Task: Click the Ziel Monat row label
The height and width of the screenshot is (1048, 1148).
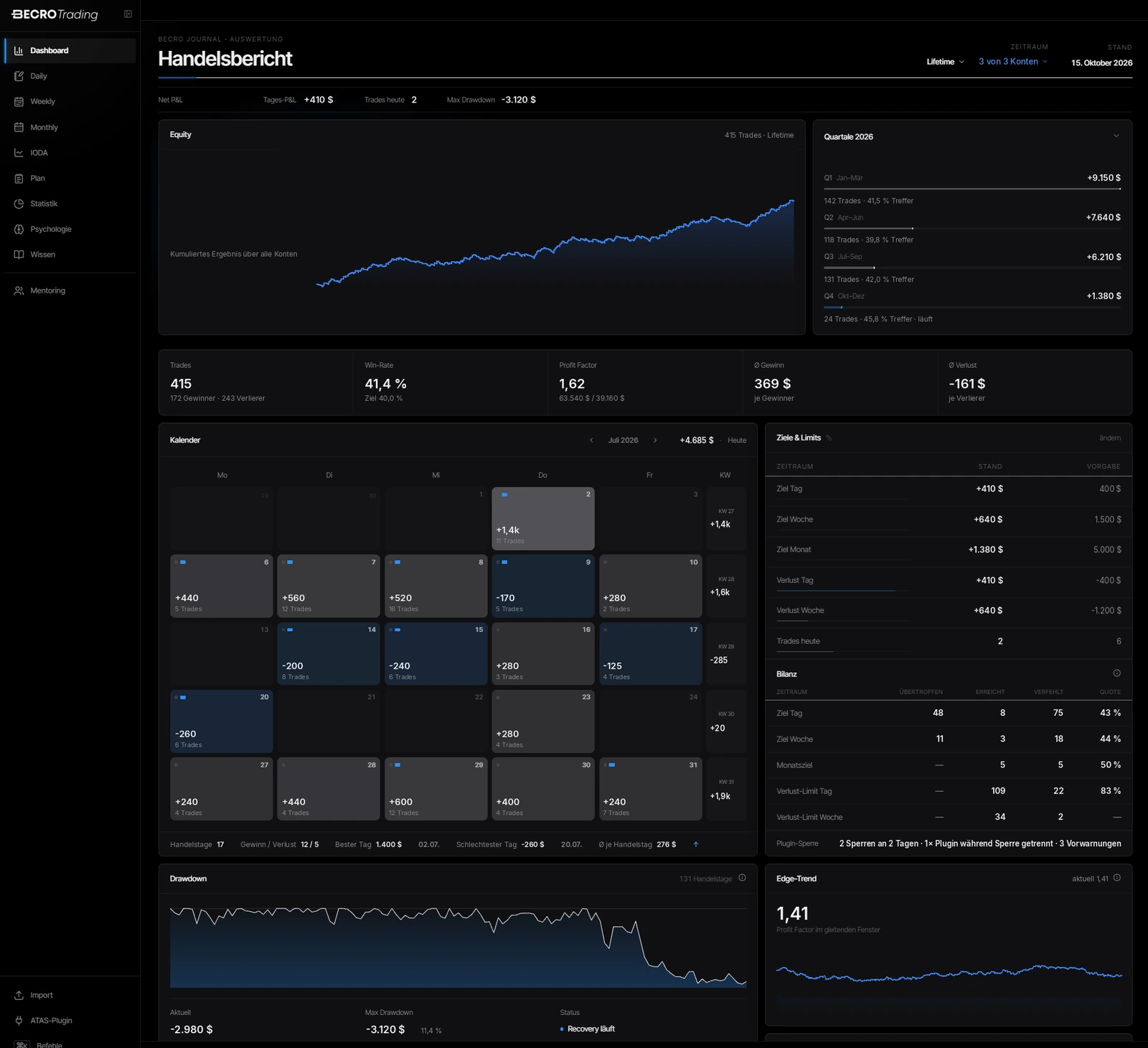Action: [794, 549]
